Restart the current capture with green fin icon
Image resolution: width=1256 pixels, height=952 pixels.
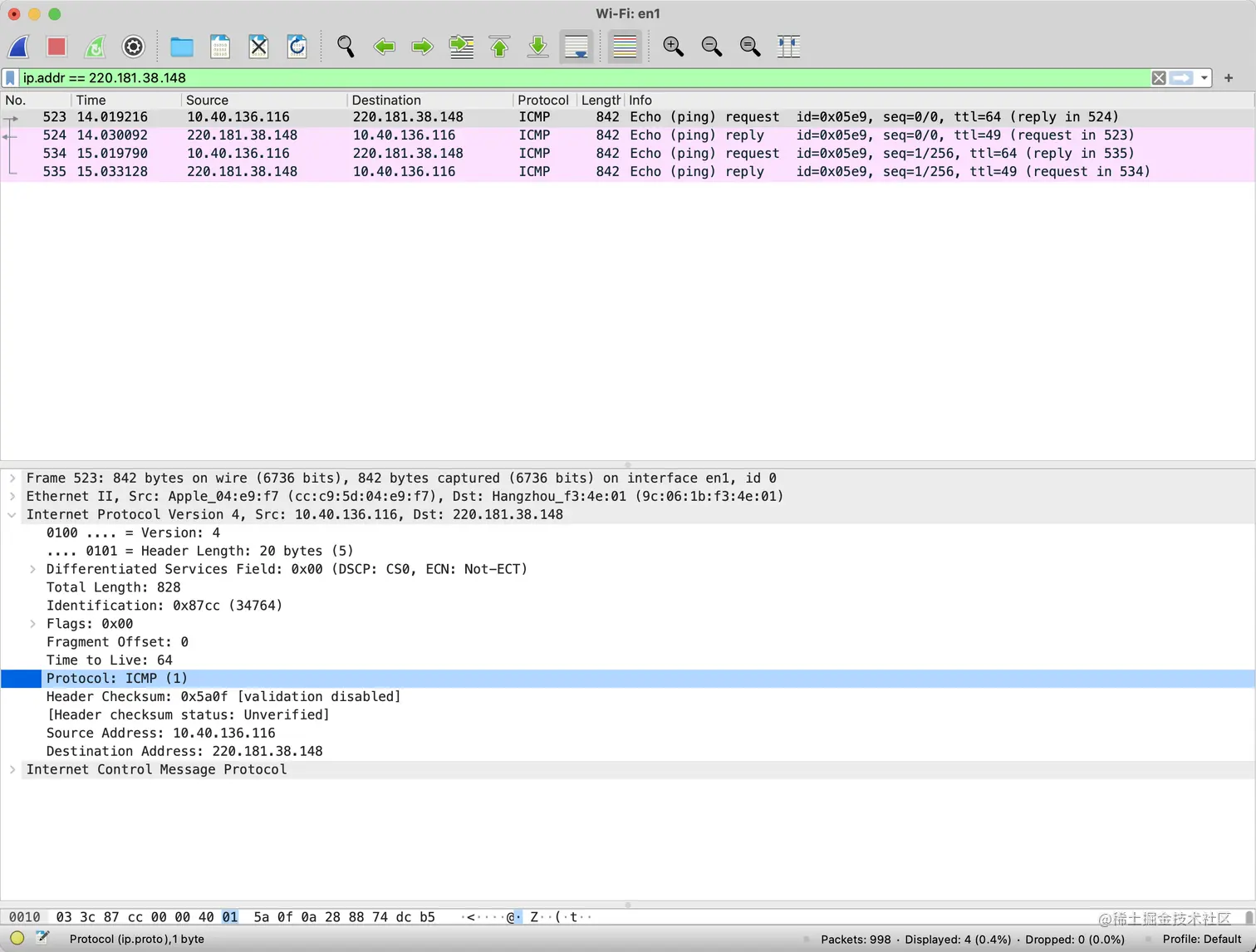[x=96, y=47]
